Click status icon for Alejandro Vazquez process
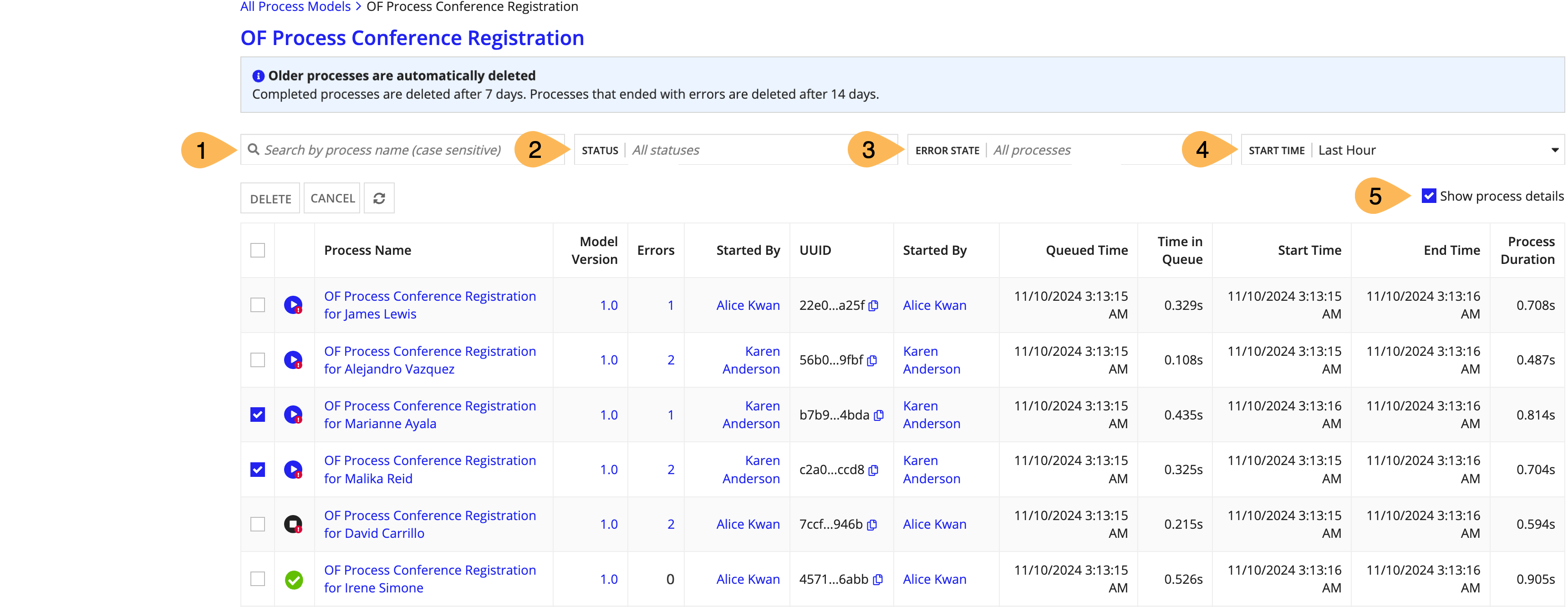 (293, 360)
